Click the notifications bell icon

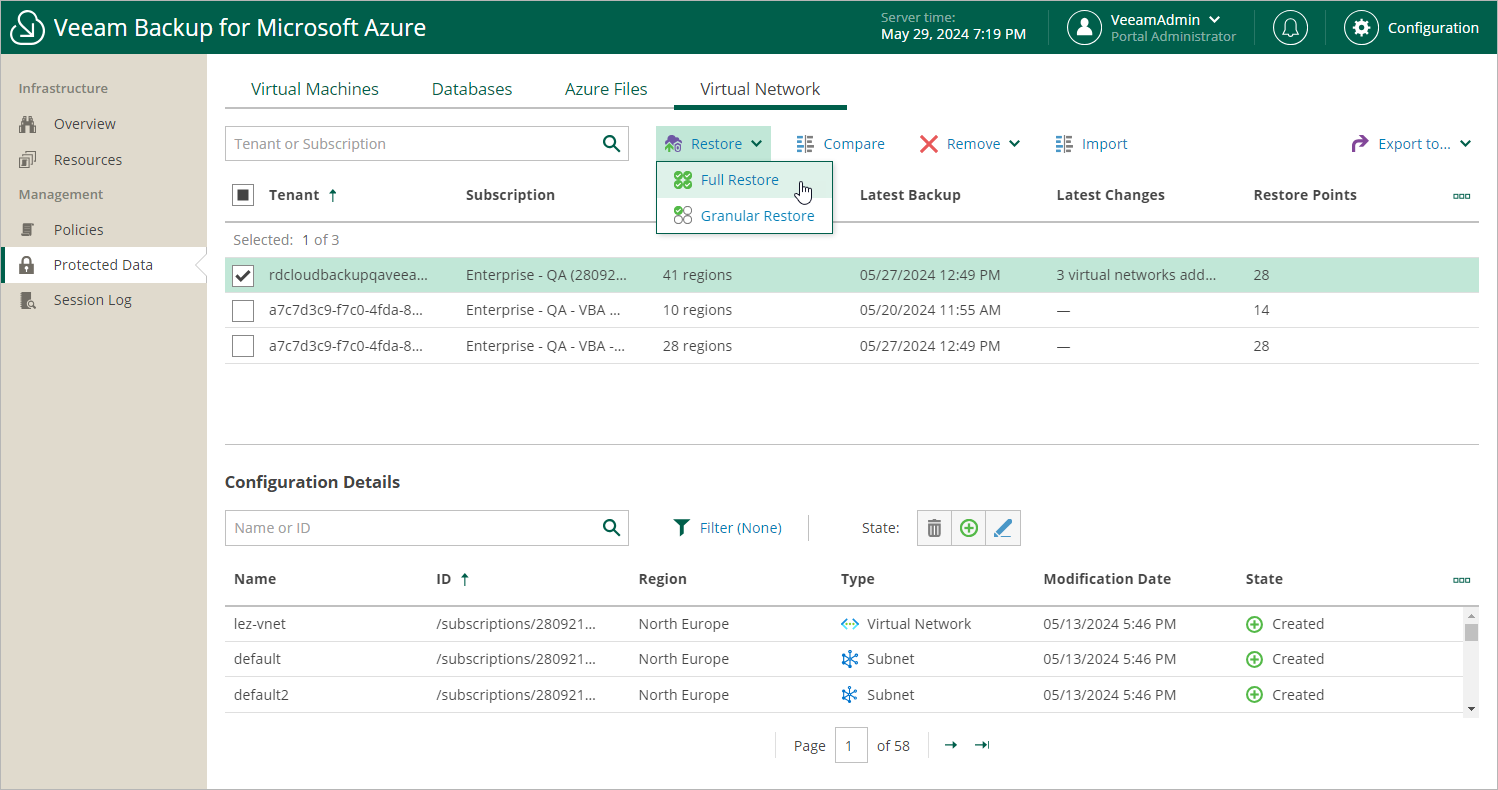(x=1290, y=28)
